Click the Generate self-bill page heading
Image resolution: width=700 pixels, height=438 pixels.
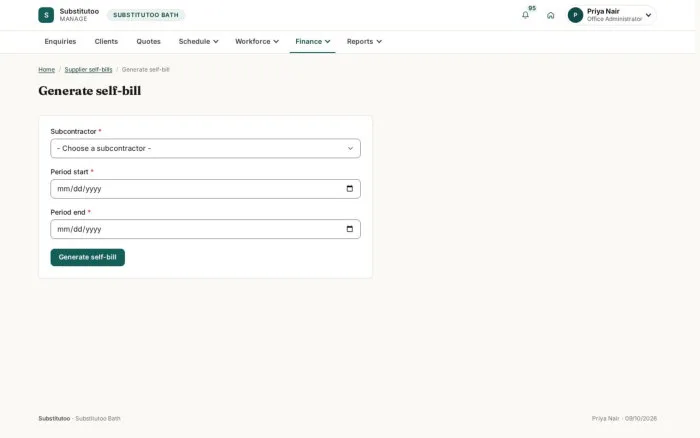point(90,91)
